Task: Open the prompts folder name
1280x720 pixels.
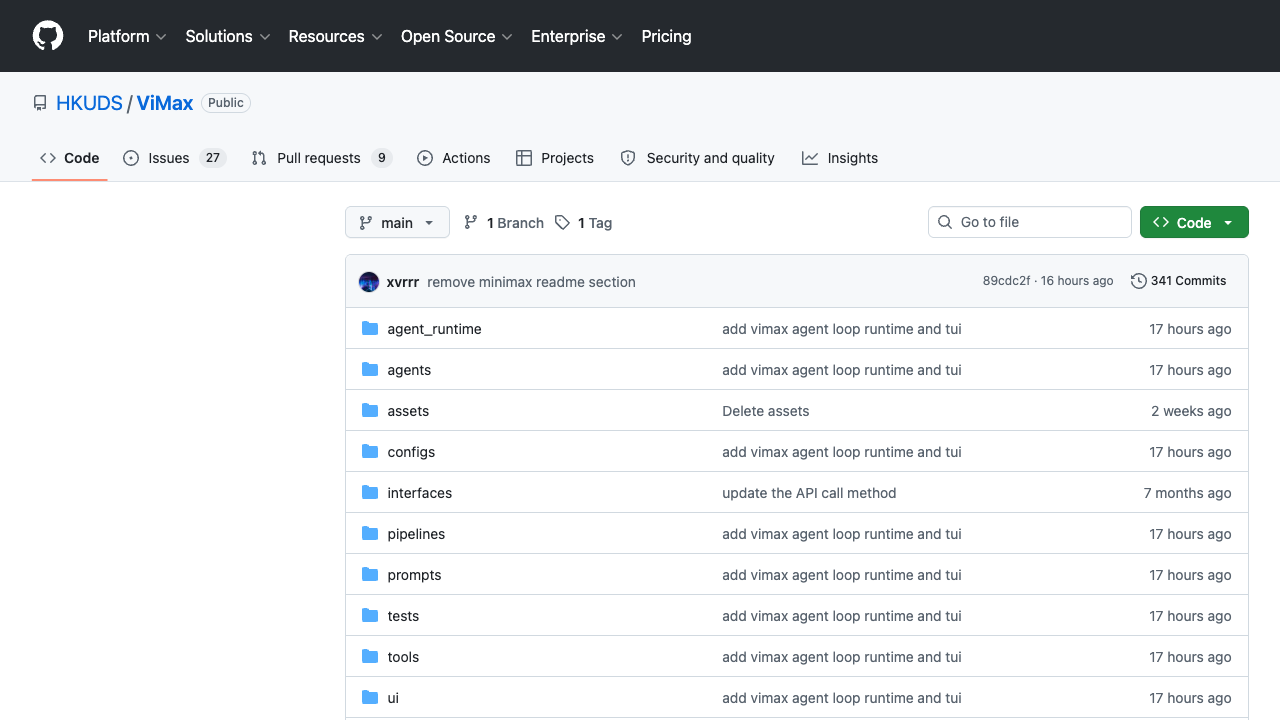Action: [x=414, y=575]
